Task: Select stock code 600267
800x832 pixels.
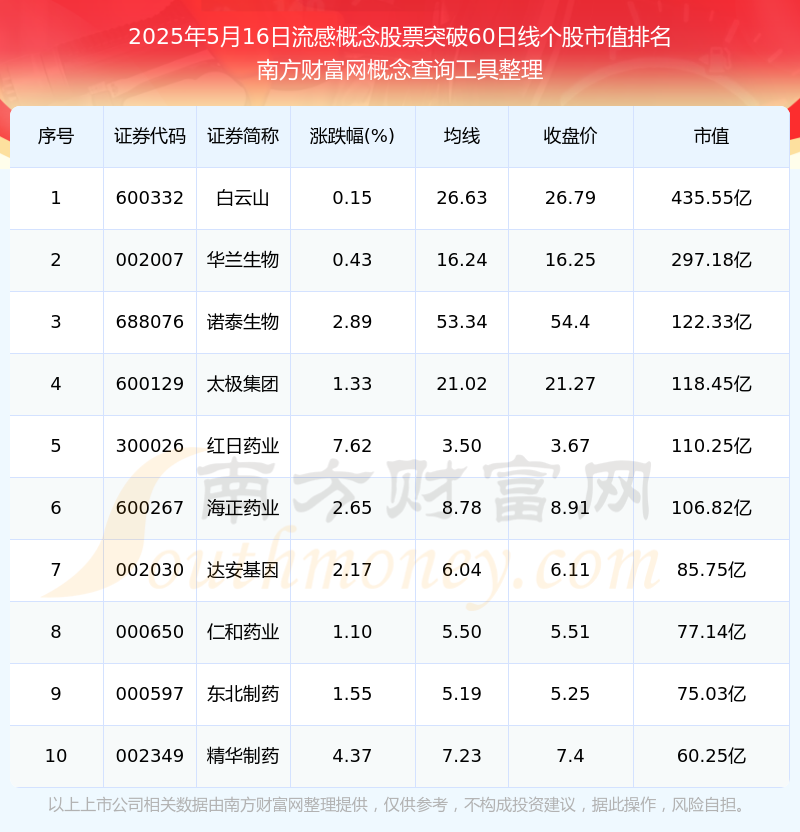Action: coord(150,508)
